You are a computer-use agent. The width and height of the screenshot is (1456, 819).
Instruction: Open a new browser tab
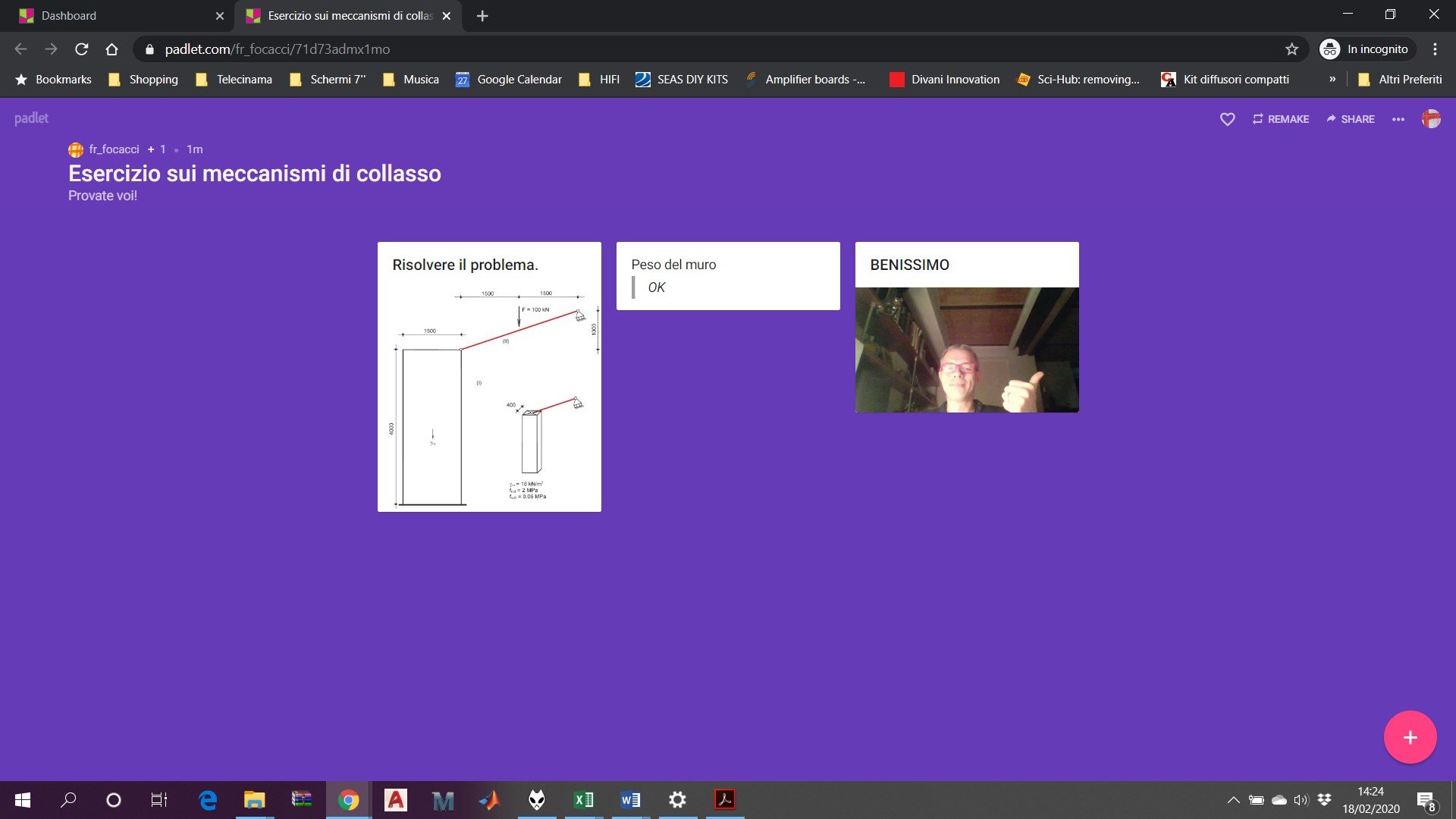(x=482, y=16)
